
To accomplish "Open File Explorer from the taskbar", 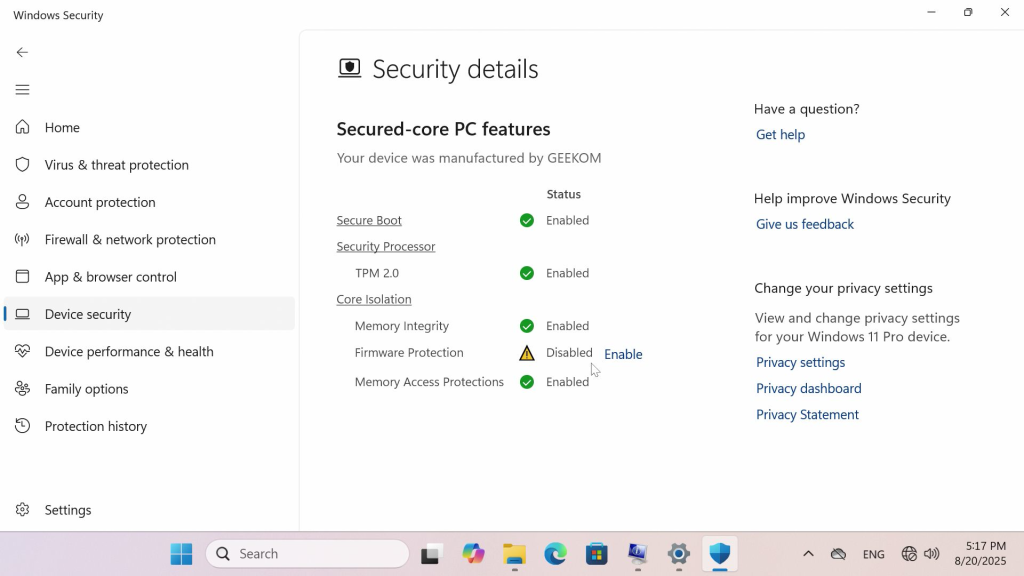I will 514,554.
